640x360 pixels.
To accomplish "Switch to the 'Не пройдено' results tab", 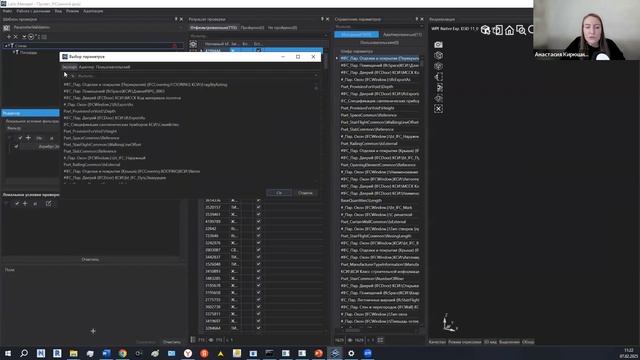I will click(282, 28).
